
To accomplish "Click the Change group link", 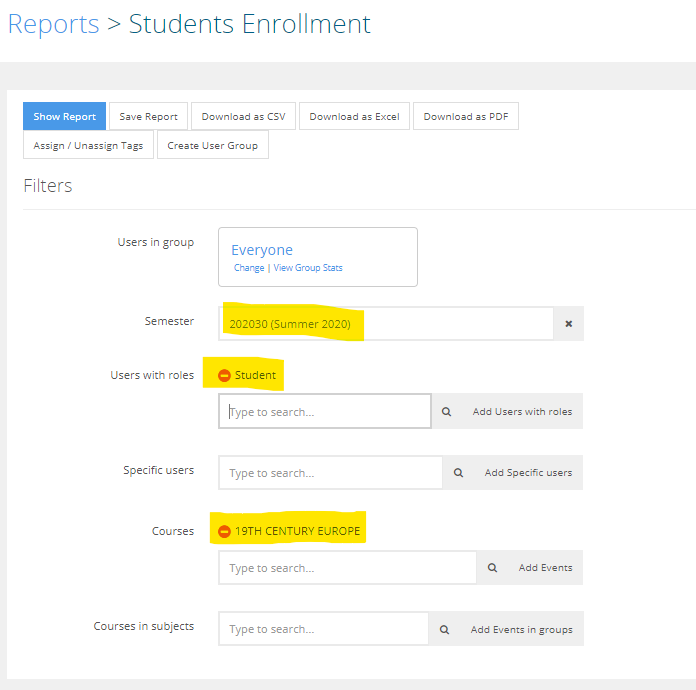I will click(249, 268).
